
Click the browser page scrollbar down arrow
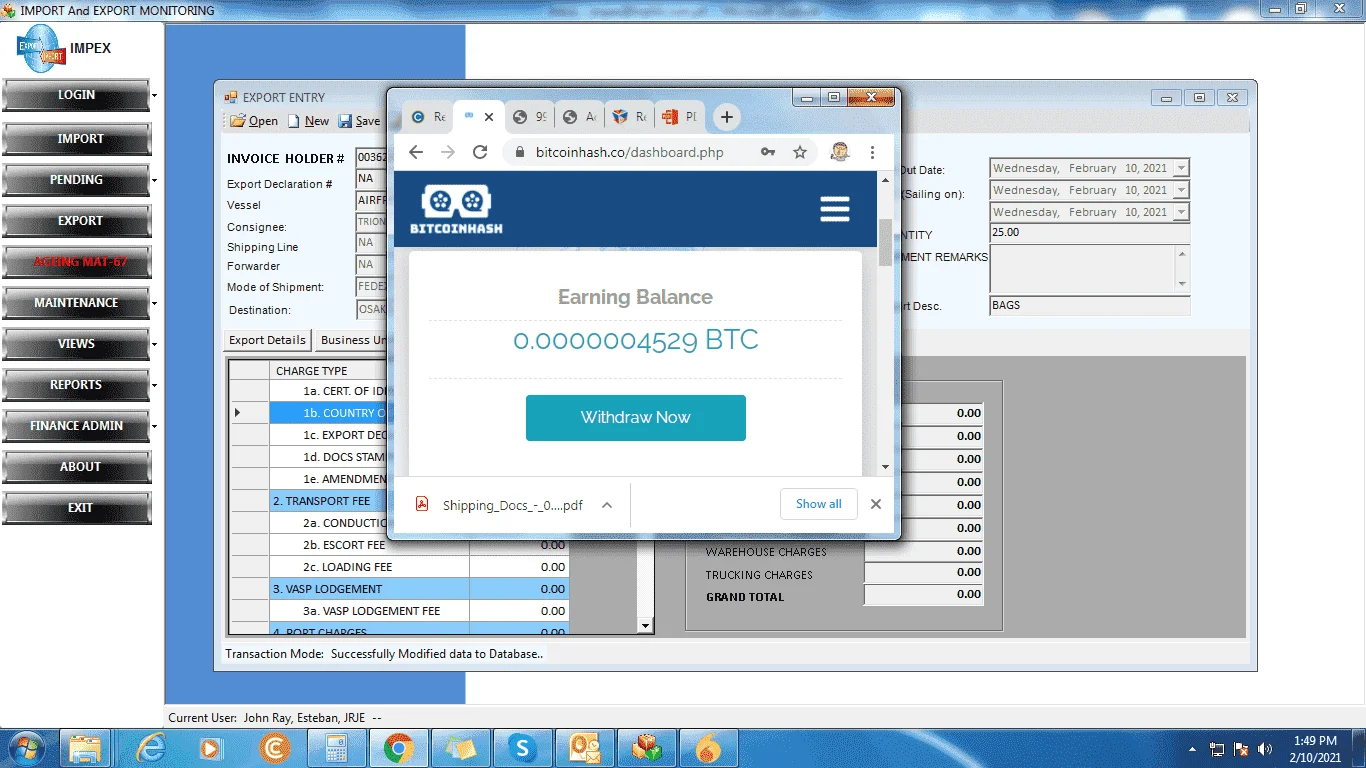pos(885,467)
